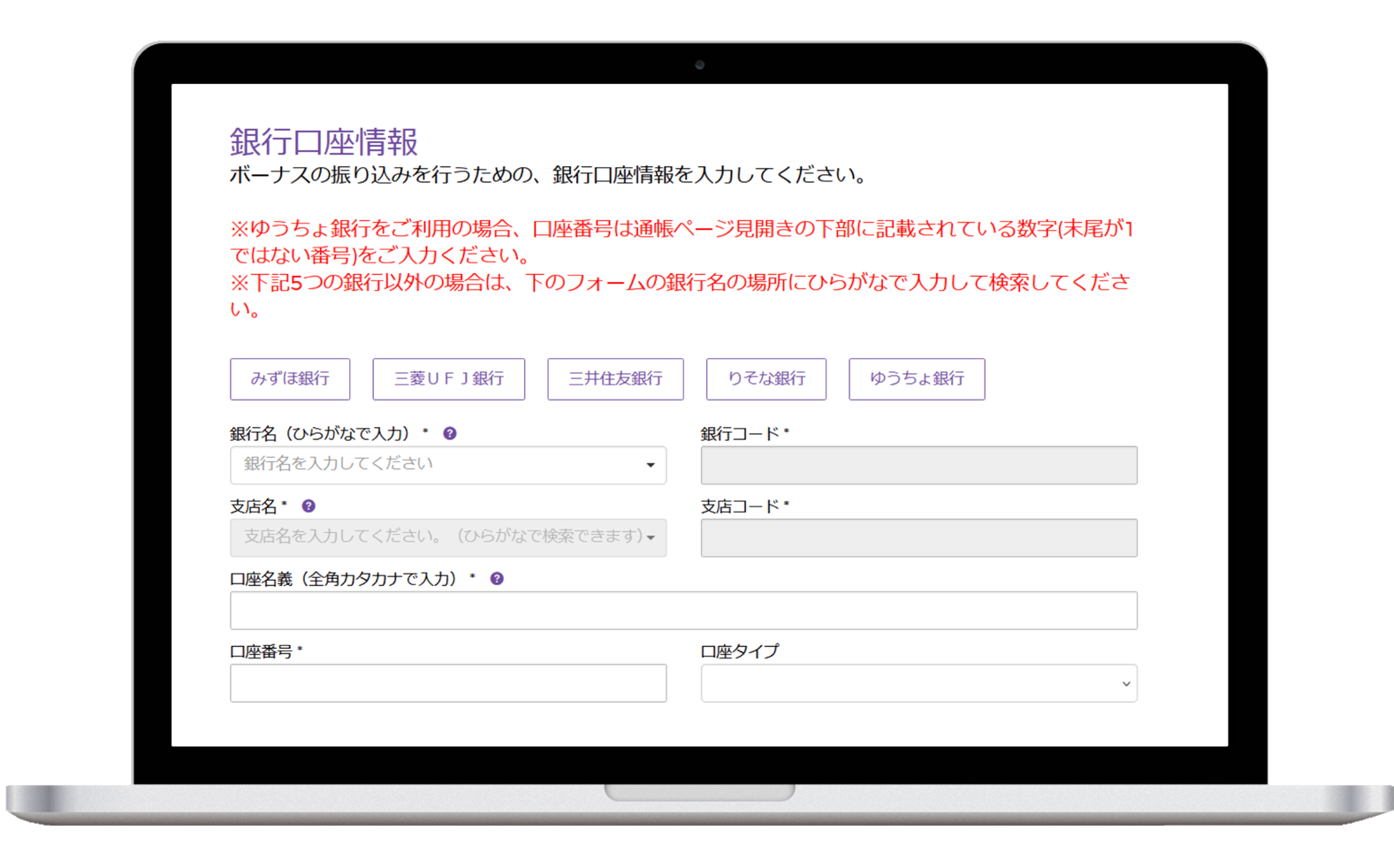Expand the 支店名 dropdown arrow
Viewport: 1394px width, 868px height.
coord(651,538)
